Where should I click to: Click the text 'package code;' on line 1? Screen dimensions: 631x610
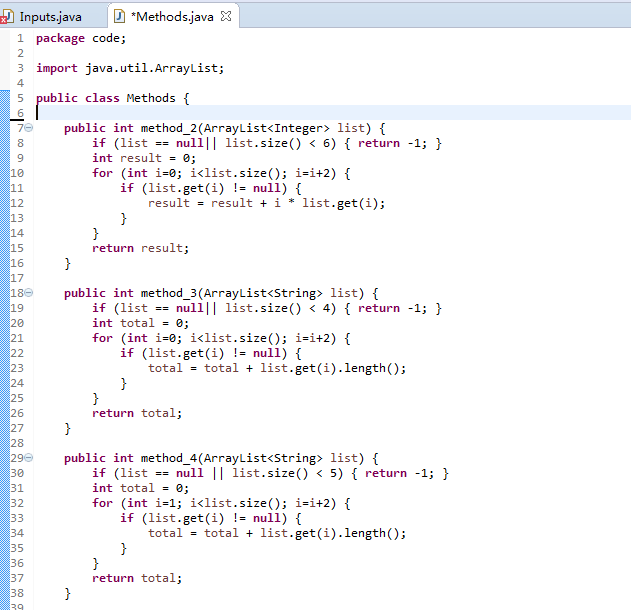point(81,38)
